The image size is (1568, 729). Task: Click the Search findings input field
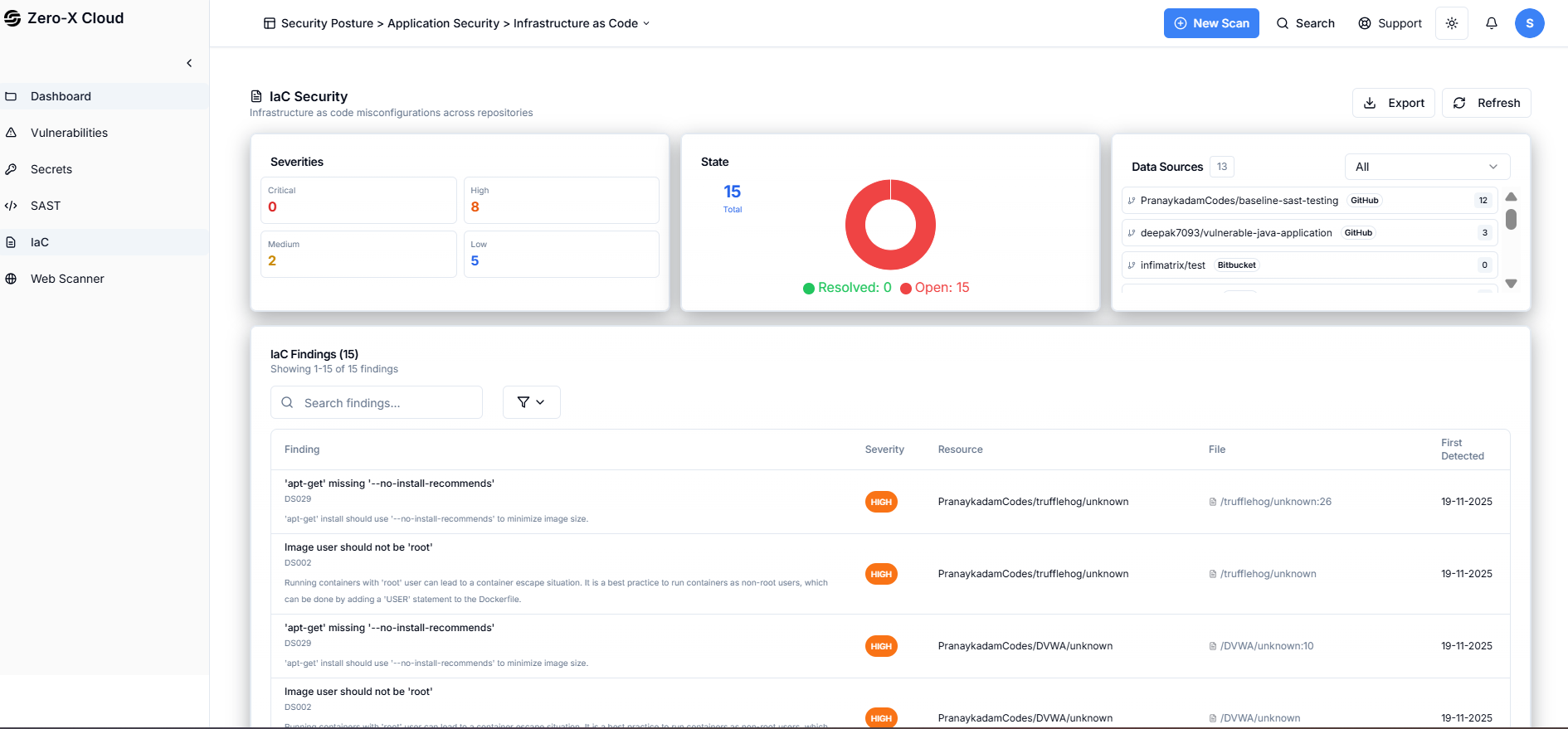(377, 402)
